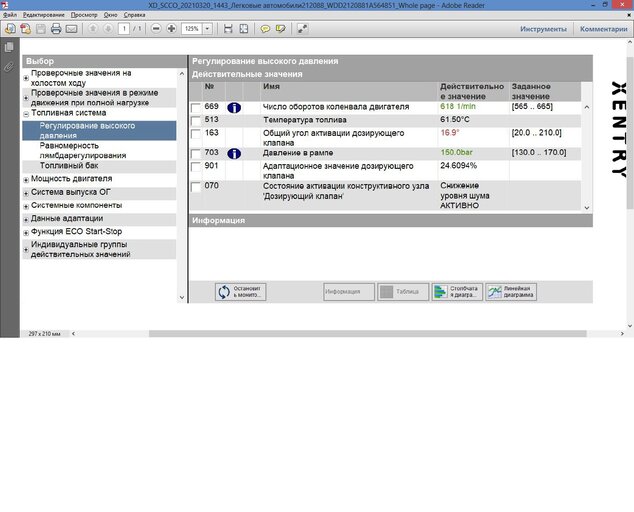The image size is (634, 512).
Task: Toggle read mode expand icon
Action: click(x=302, y=29)
